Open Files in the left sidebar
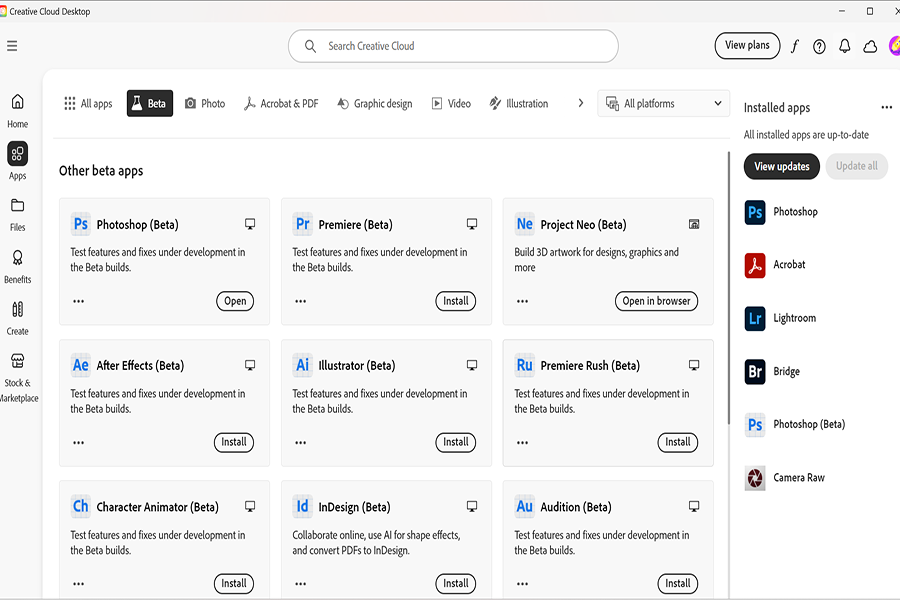The height and width of the screenshot is (600, 900). click(18, 213)
